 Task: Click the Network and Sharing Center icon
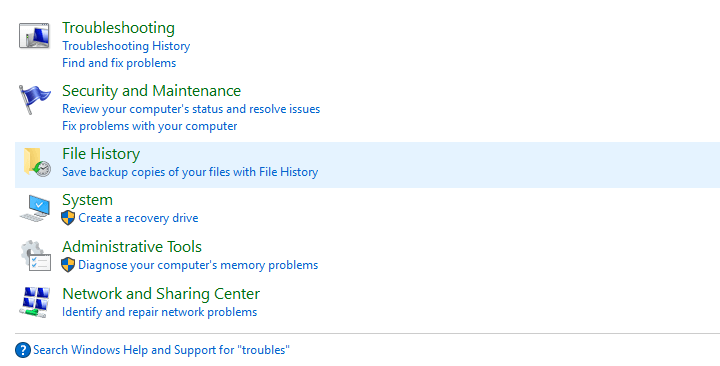pyautogui.click(x=34, y=302)
